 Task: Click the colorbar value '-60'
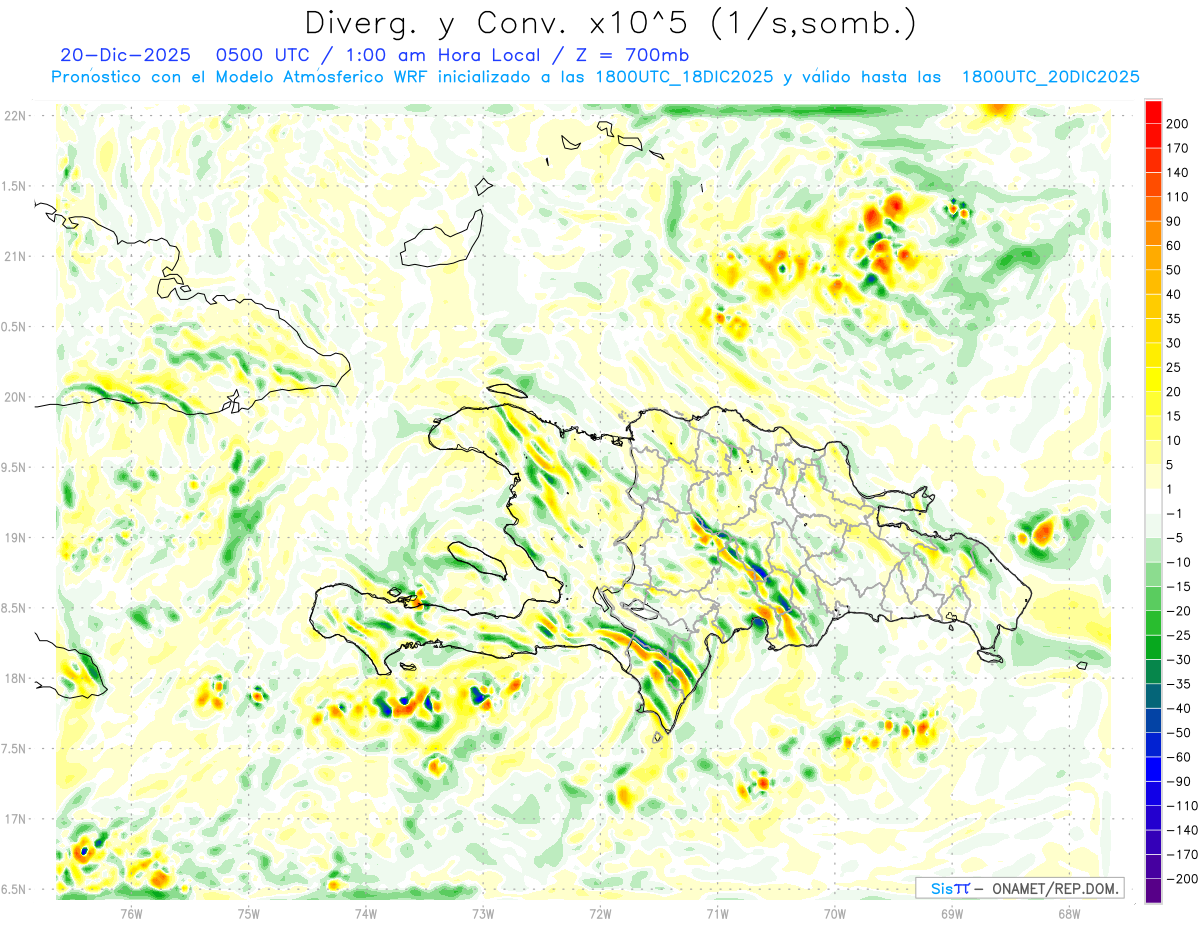click(1180, 758)
